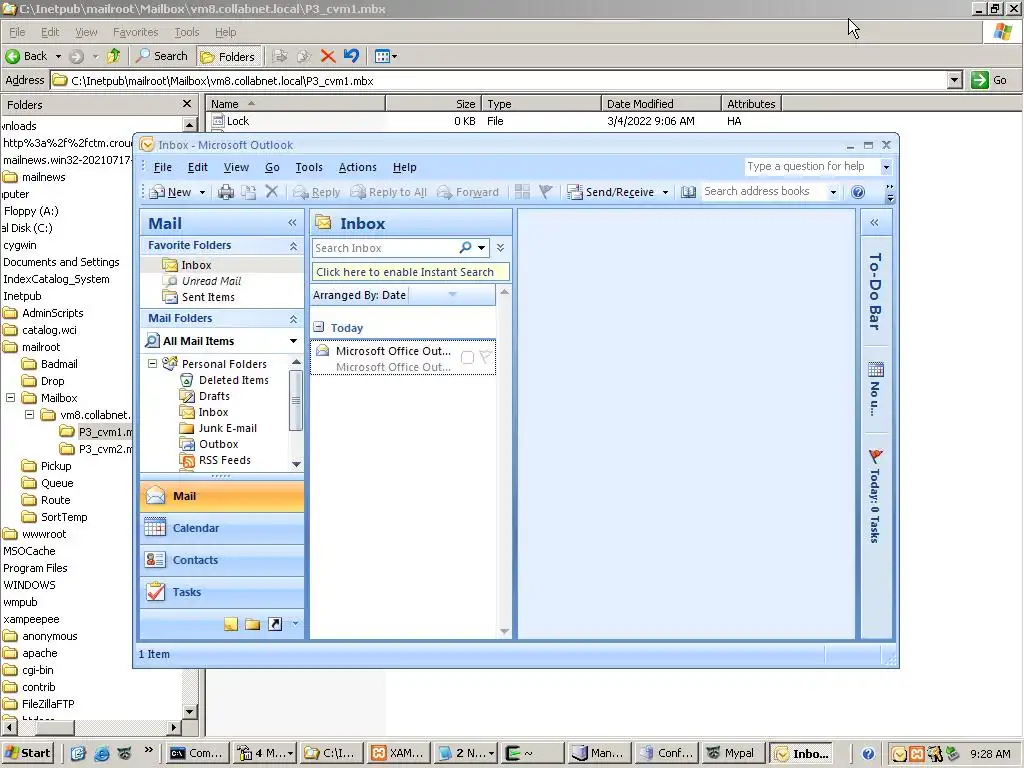Toggle the Folders pane button in Explorer
This screenshot has width=1024, height=768.
pyautogui.click(x=228, y=56)
